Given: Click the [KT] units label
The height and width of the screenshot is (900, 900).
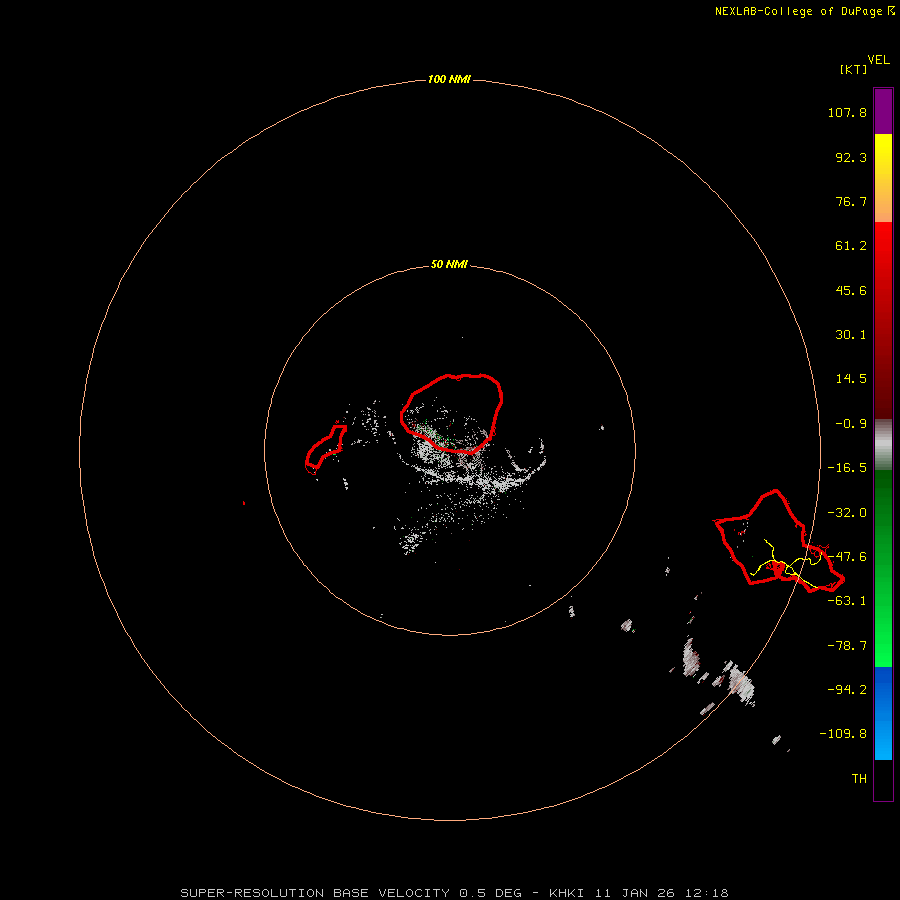Looking at the screenshot, I should click(854, 69).
